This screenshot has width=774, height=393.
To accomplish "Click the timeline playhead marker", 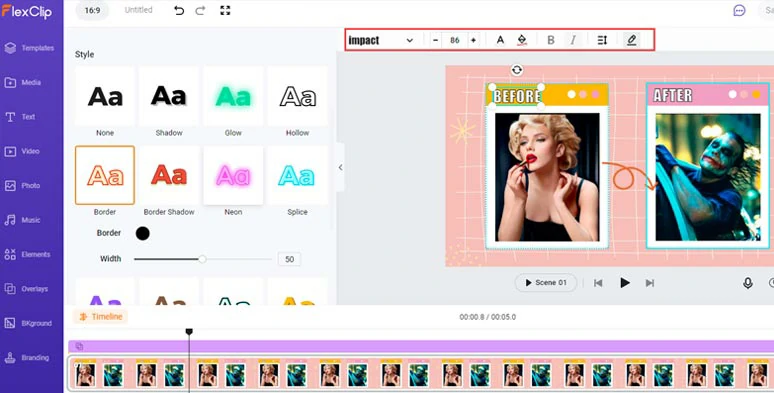I will pyautogui.click(x=189, y=331).
